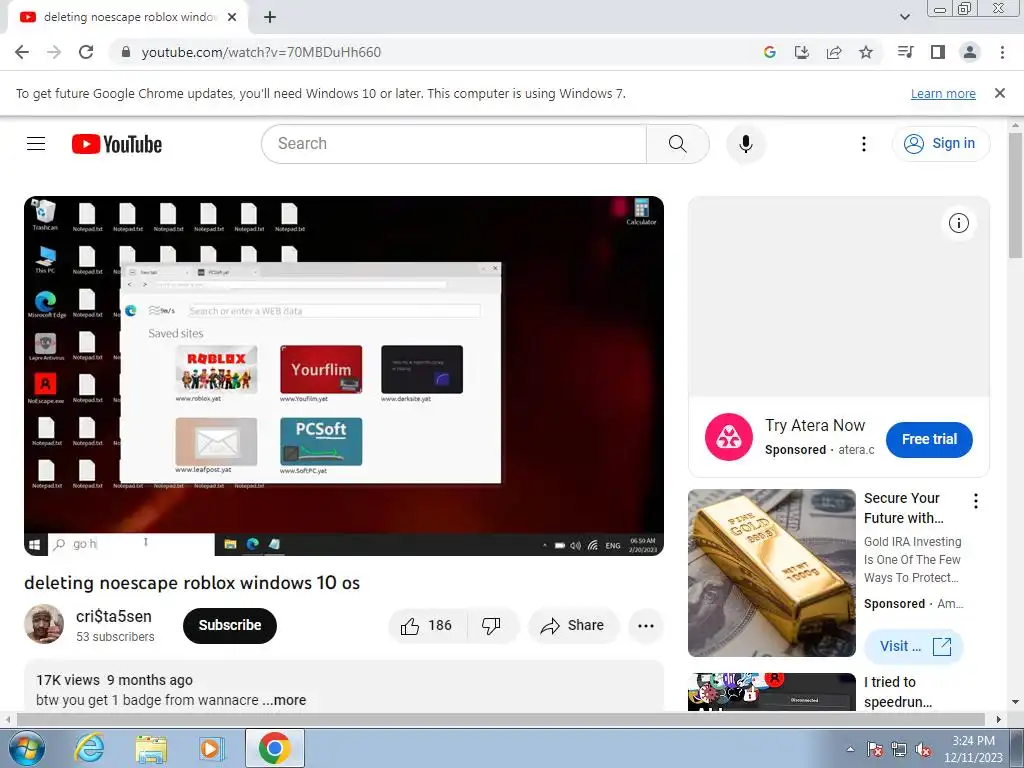Click the Chrome taskbar button

[x=275, y=748]
